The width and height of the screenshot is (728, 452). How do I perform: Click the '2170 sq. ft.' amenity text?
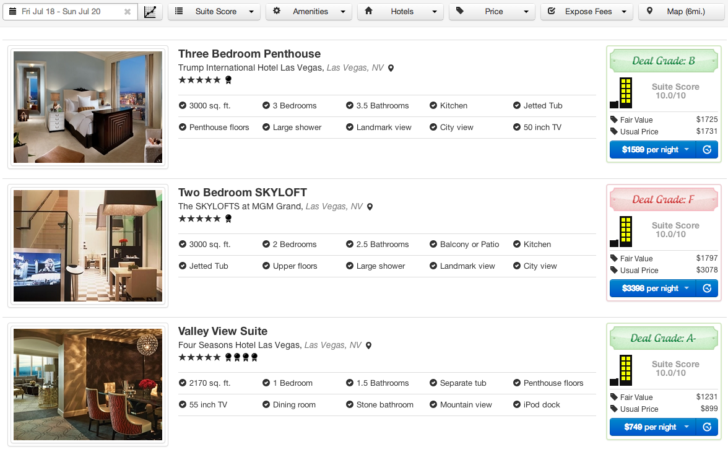(209, 383)
